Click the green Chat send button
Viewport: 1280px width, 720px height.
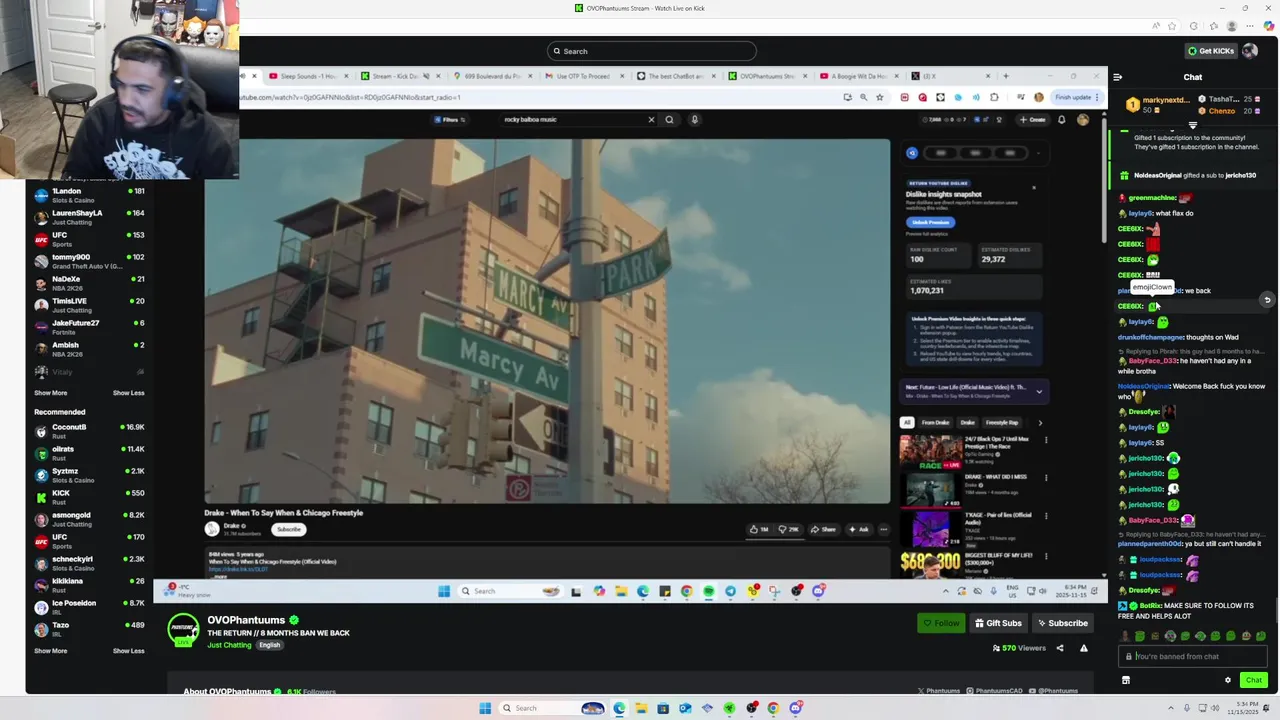click(1253, 680)
